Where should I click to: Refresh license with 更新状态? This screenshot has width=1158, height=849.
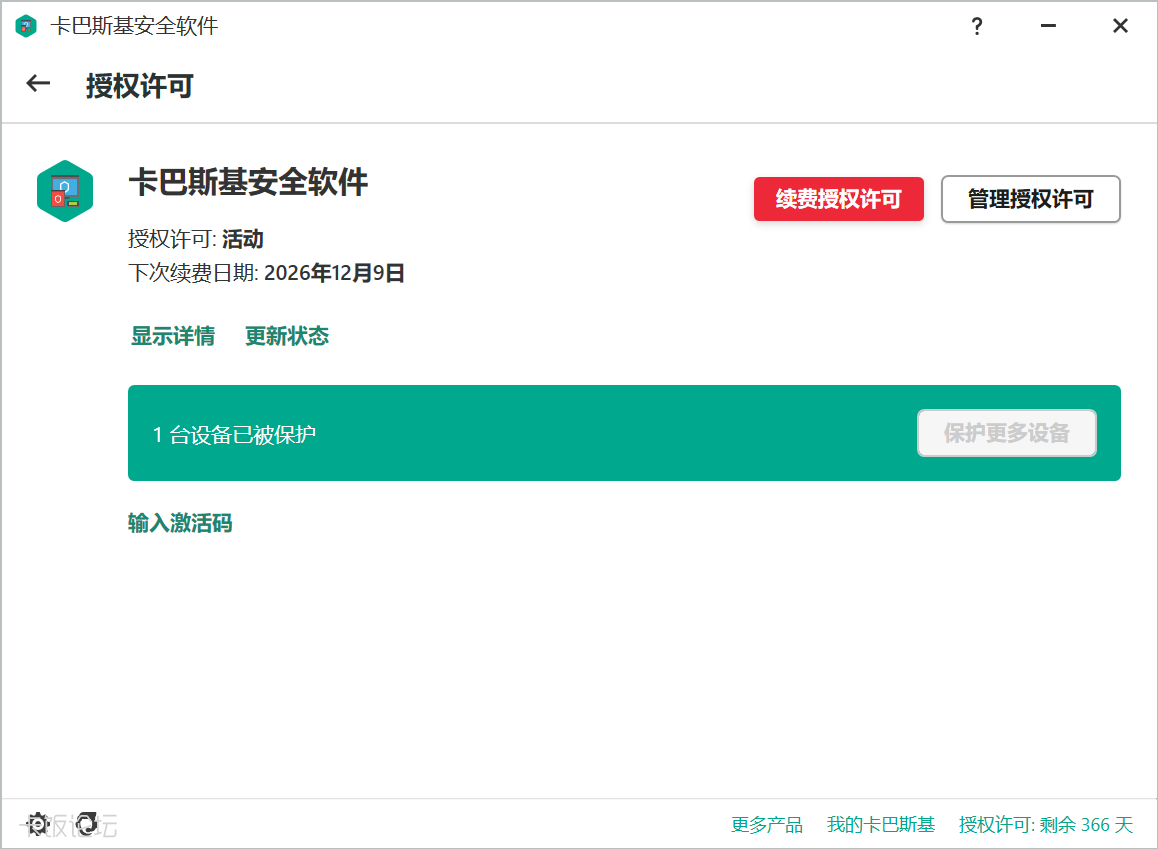click(x=287, y=336)
